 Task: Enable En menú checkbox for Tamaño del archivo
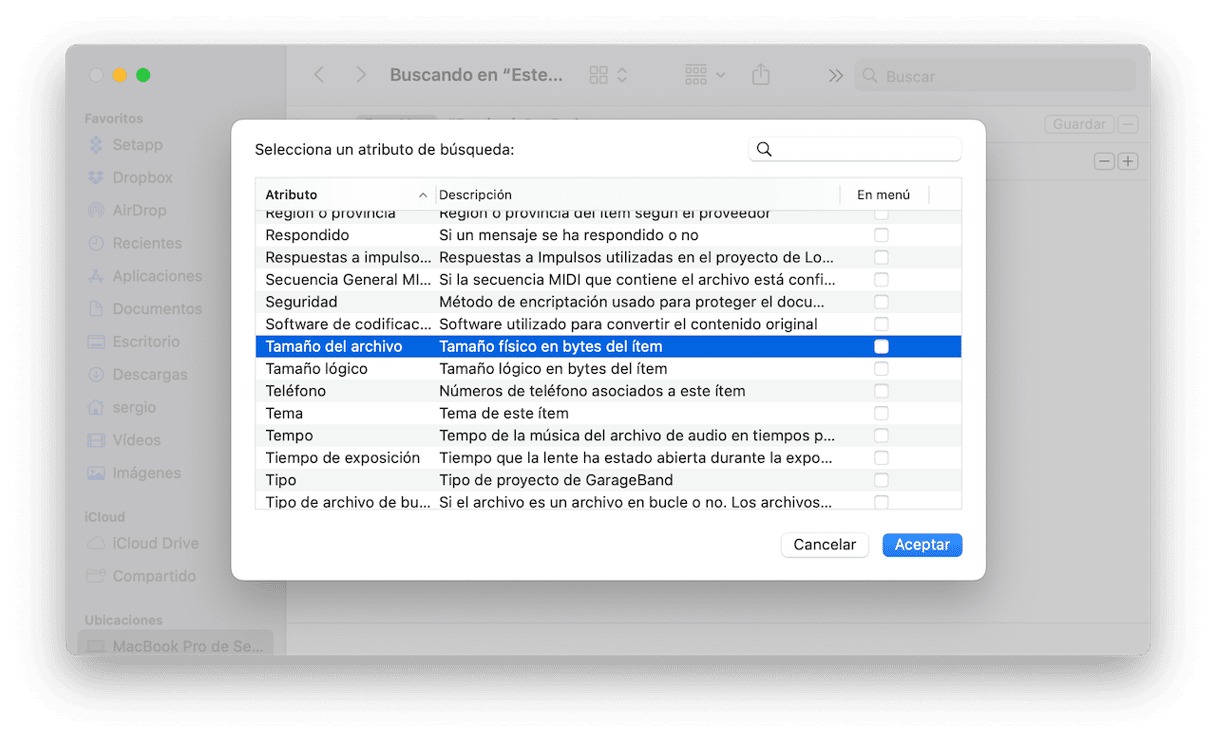coord(881,347)
